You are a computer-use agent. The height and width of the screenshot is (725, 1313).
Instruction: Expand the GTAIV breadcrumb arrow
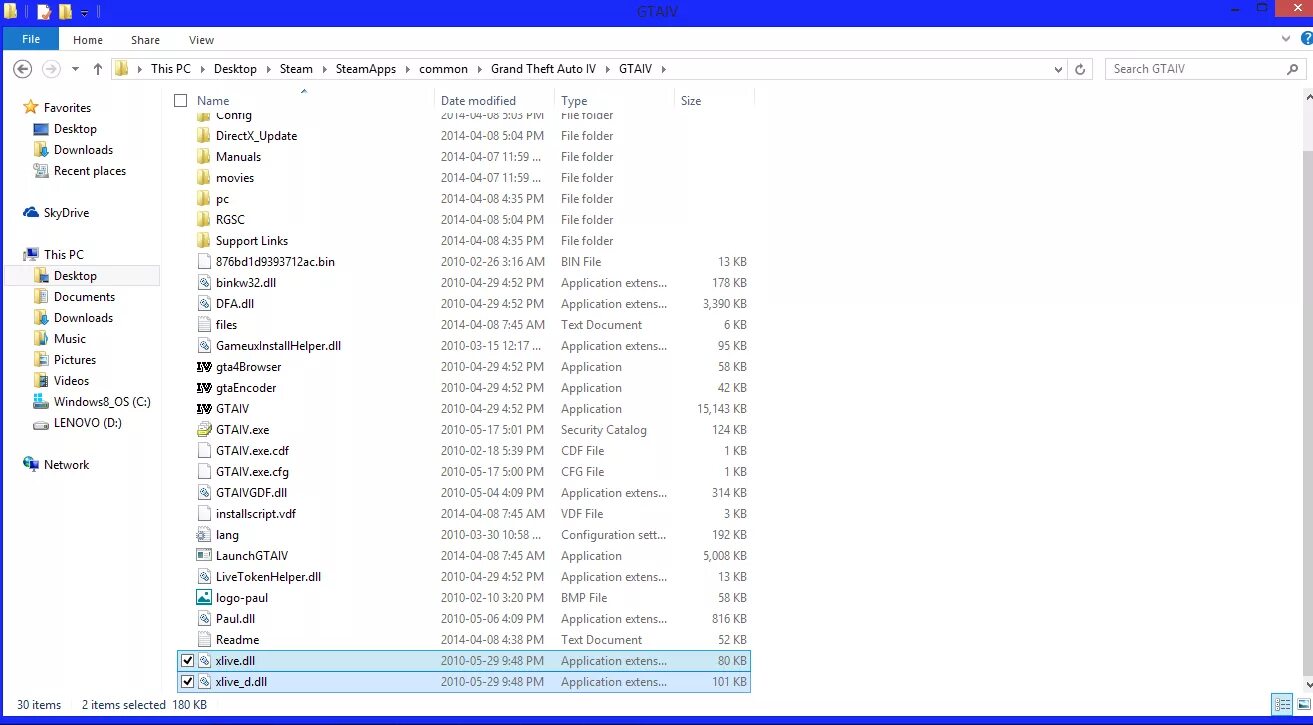662,69
